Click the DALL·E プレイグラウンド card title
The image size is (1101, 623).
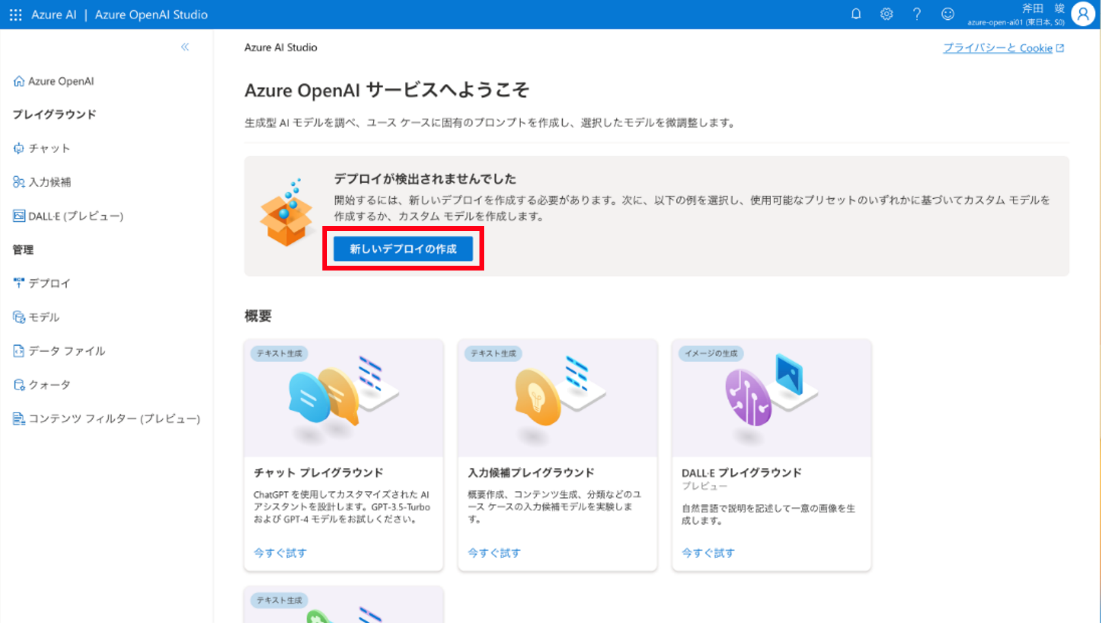[741, 473]
